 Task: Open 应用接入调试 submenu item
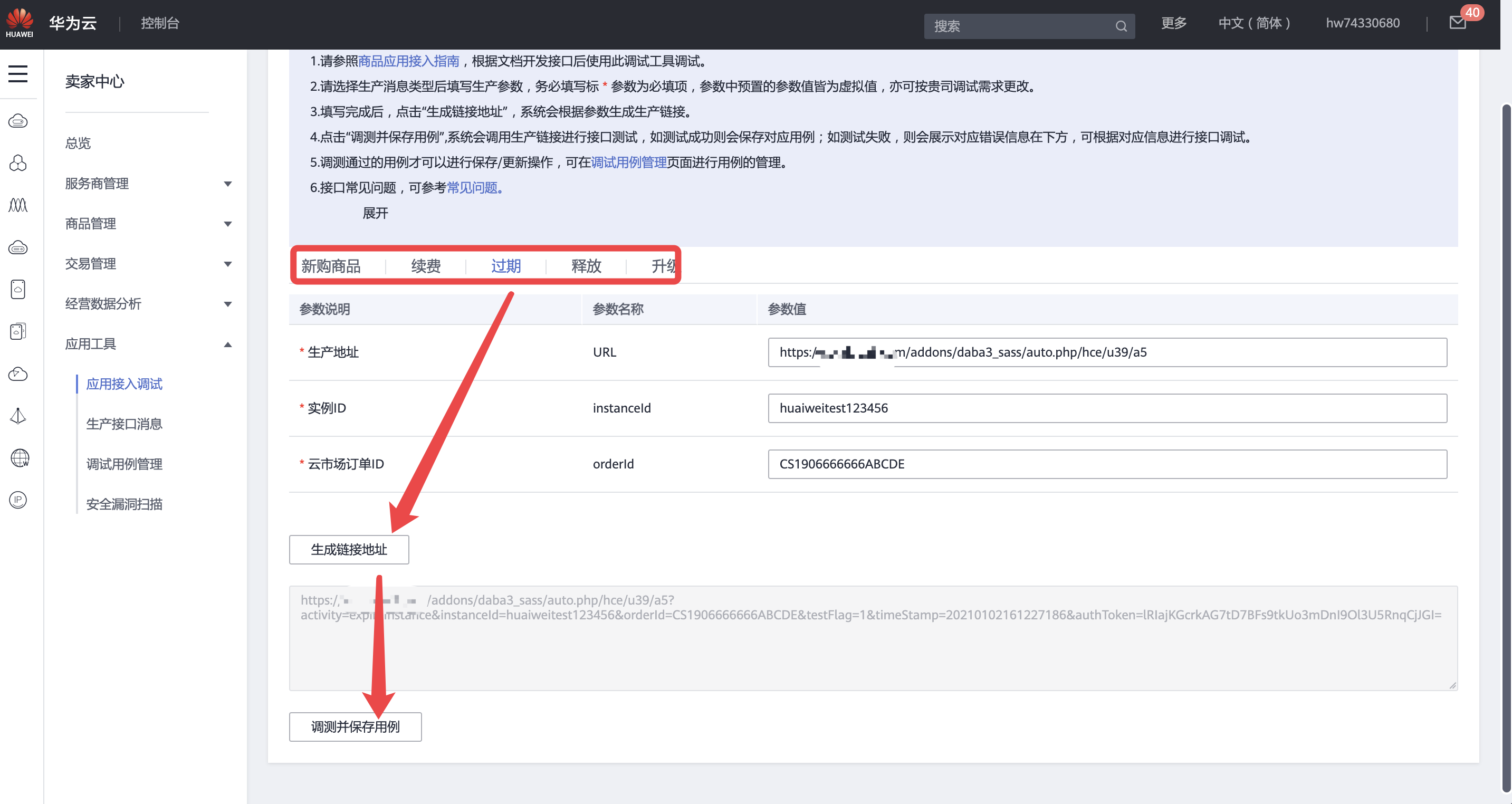click(125, 385)
